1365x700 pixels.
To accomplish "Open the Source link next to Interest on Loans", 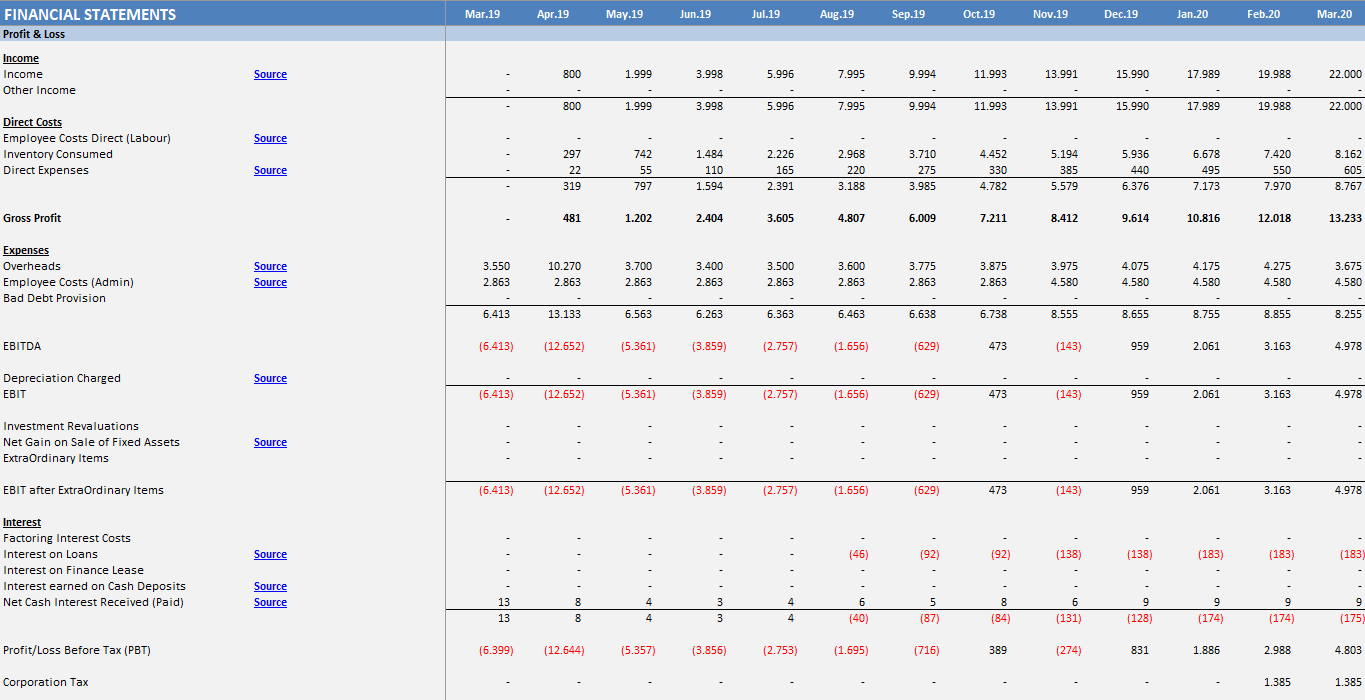I will point(270,554).
